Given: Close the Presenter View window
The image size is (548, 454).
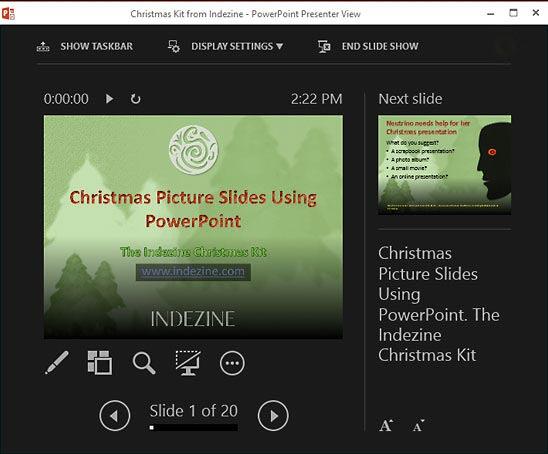Looking at the screenshot, I should click(x=536, y=13).
